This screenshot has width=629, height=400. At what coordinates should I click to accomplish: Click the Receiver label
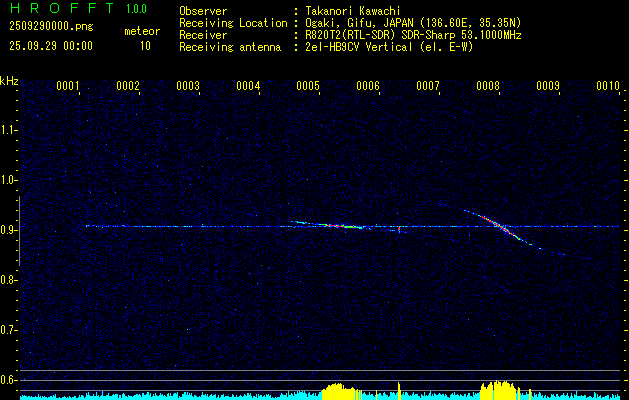(x=203, y=35)
